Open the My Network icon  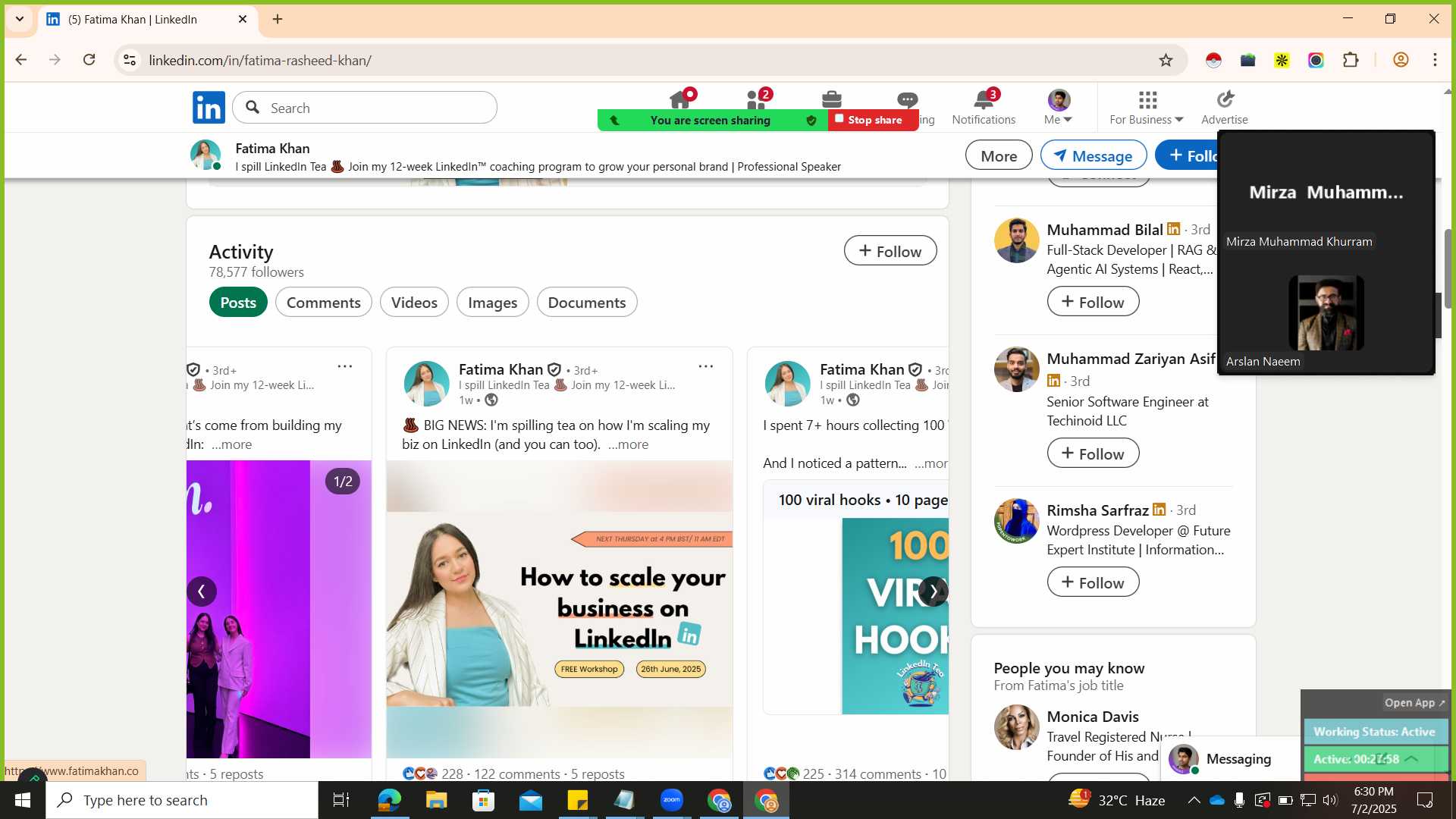click(756, 99)
